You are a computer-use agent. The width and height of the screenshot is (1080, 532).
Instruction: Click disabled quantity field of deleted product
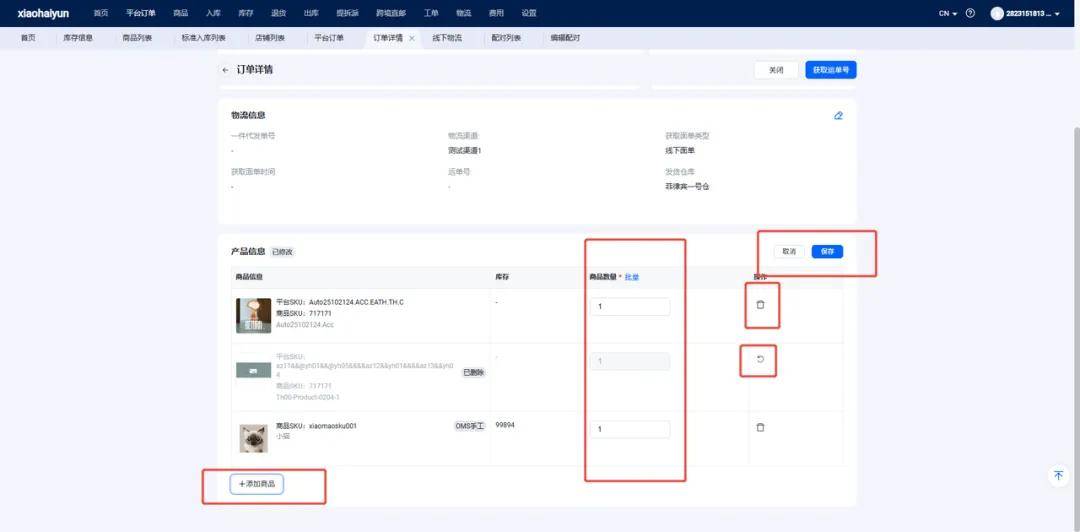pos(630,362)
